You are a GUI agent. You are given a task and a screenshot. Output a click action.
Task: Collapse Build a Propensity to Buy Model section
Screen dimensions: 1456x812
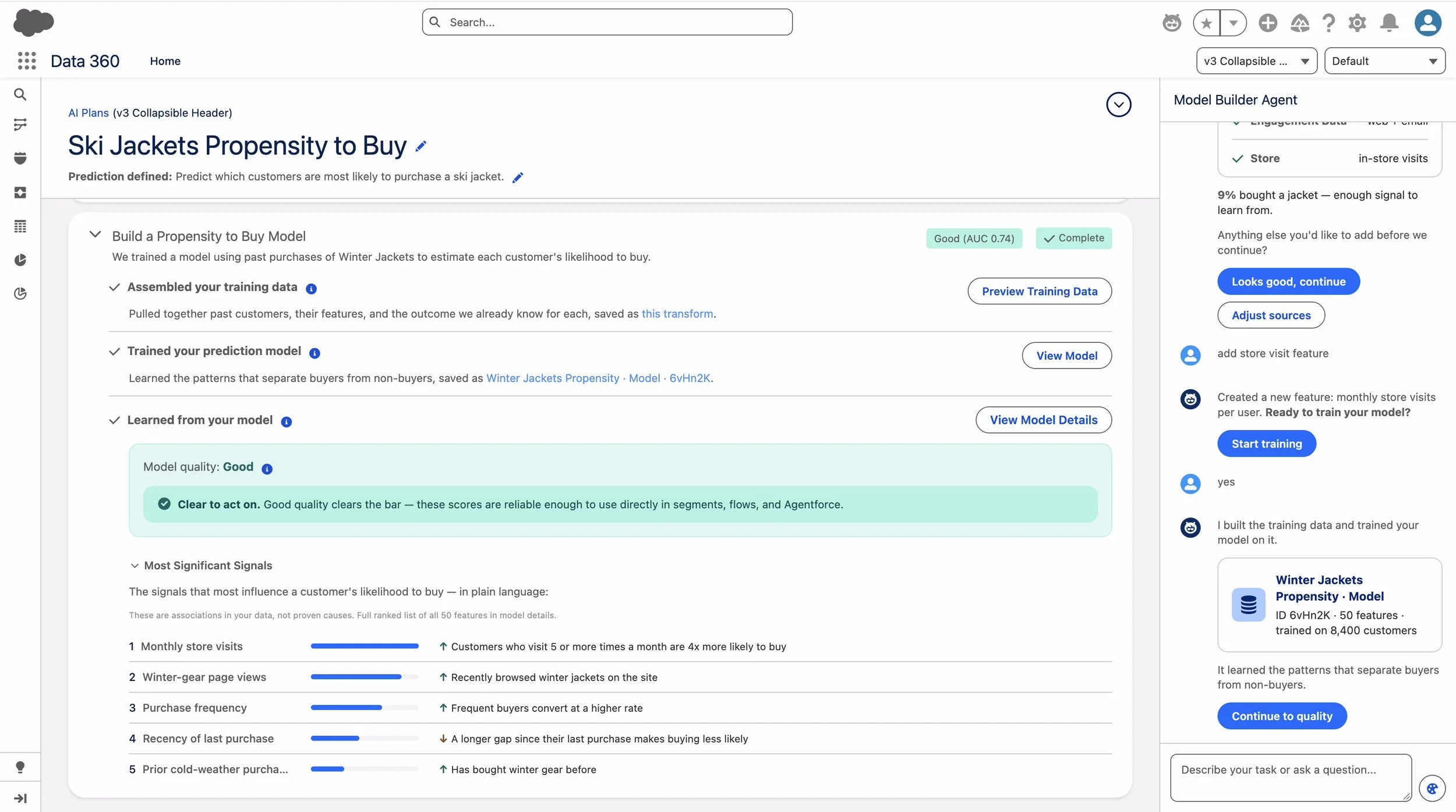coord(95,235)
